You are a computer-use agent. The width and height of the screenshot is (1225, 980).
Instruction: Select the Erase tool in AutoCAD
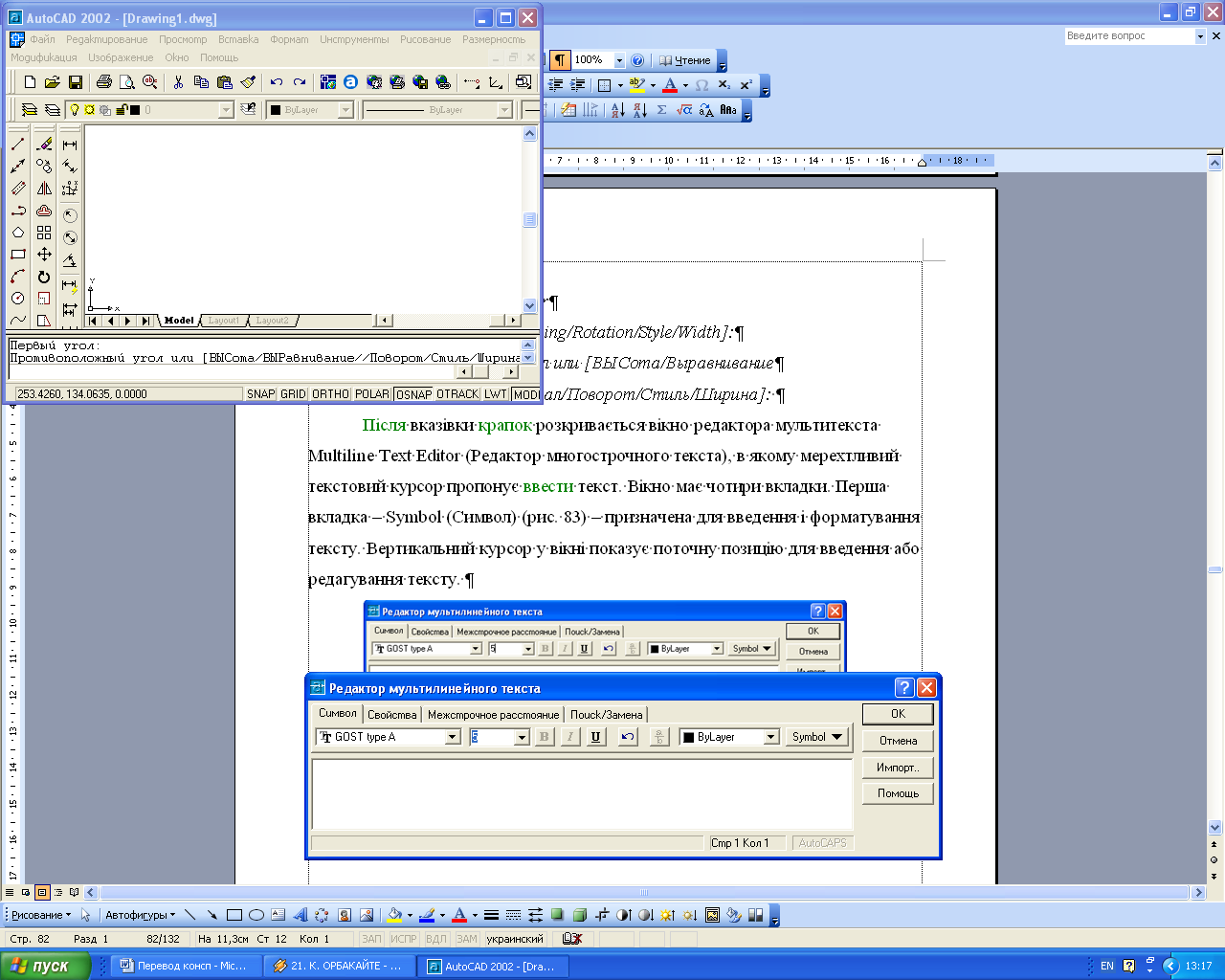44,145
